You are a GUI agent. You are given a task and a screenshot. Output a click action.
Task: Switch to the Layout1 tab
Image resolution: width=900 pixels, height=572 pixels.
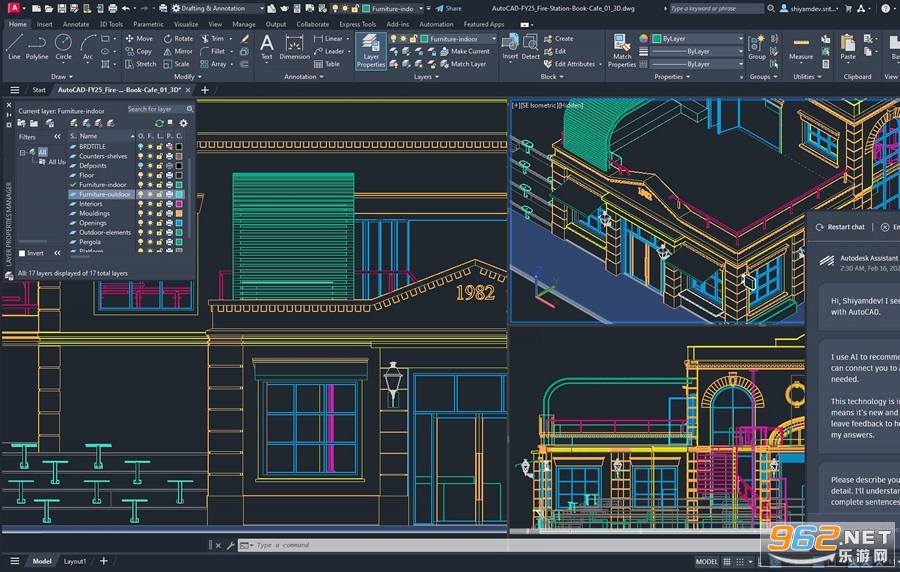[75, 561]
